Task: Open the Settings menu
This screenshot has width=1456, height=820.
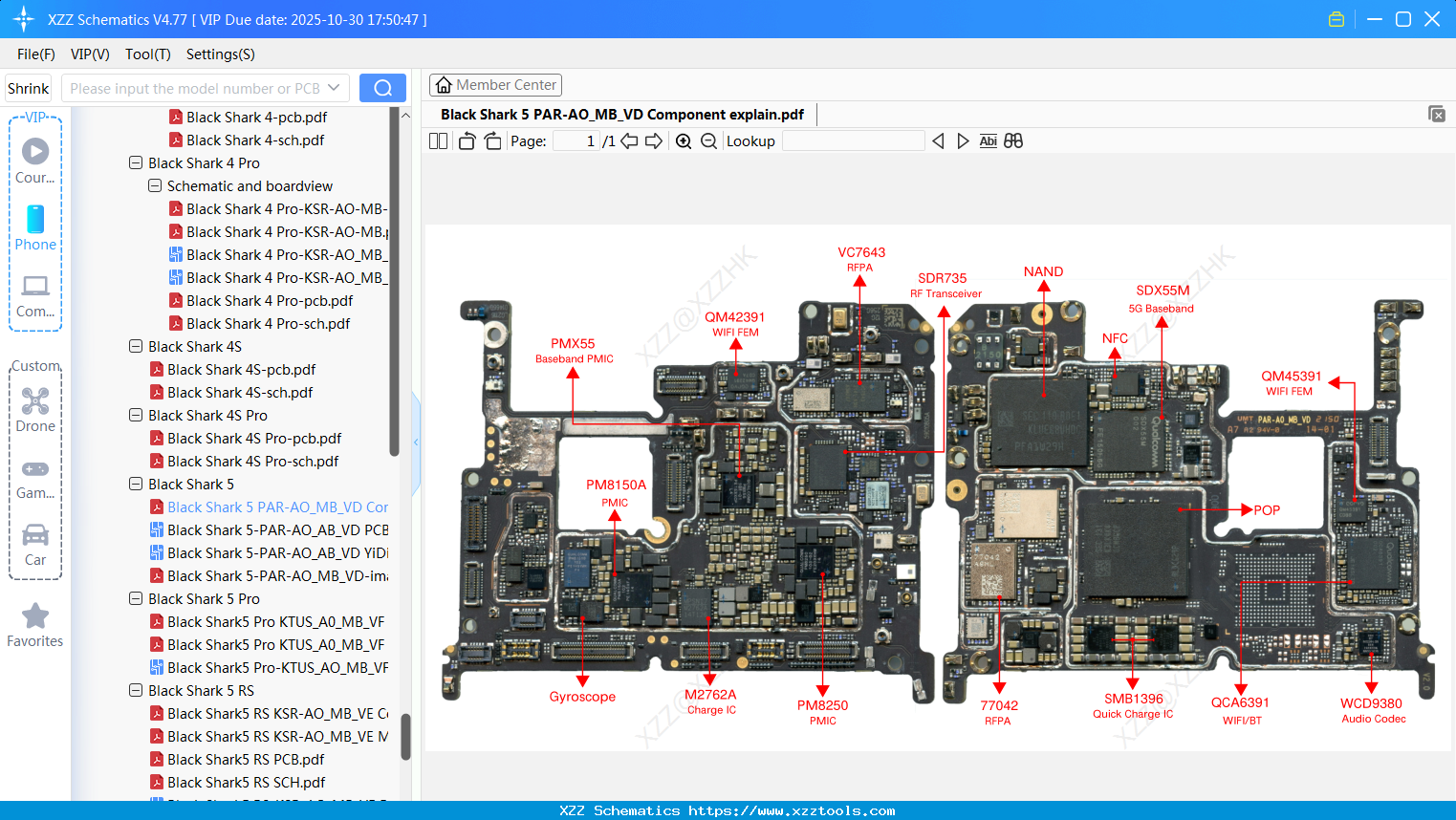Action: (x=219, y=54)
